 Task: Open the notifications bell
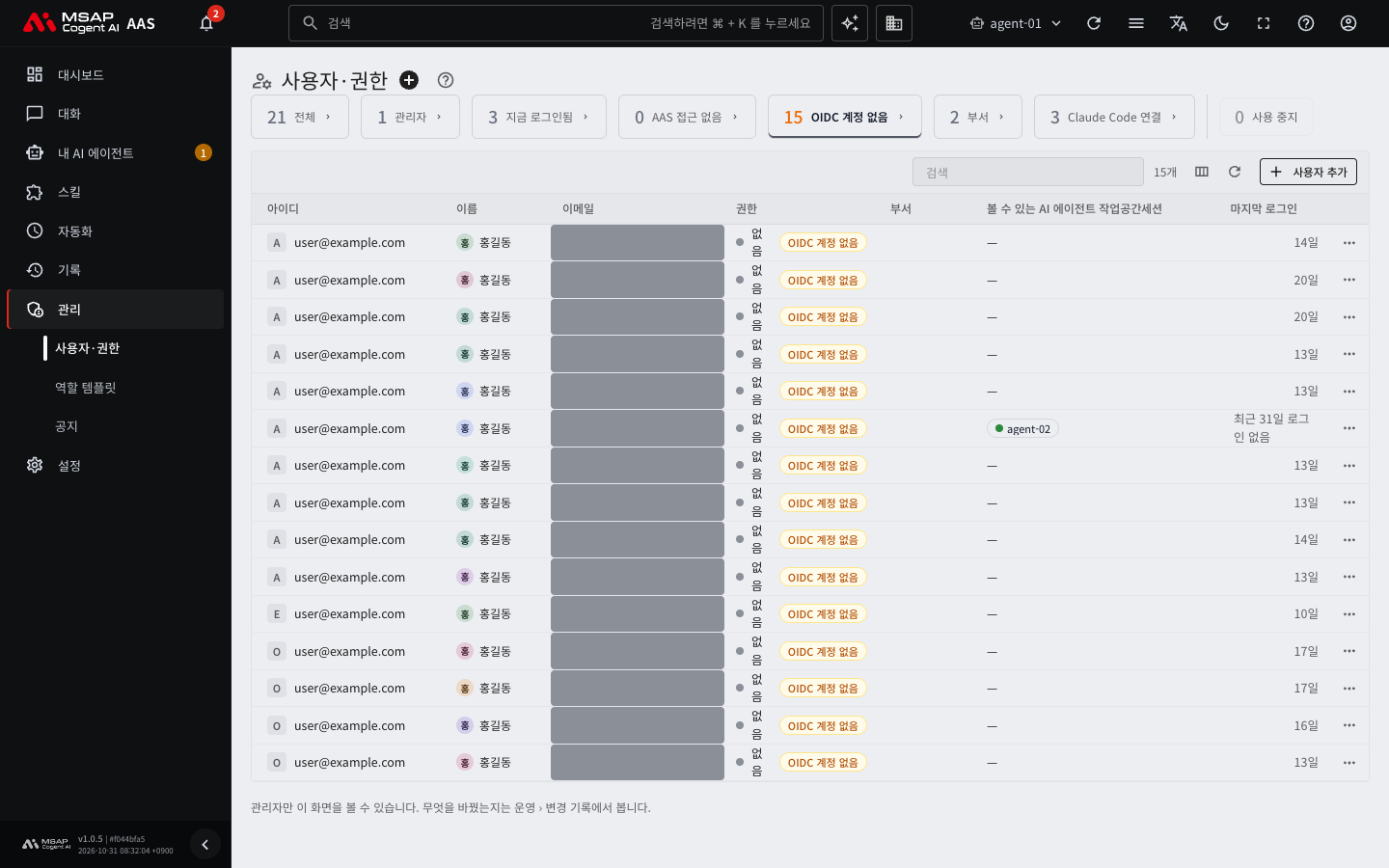pyautogui.click(x=206, y=23)
